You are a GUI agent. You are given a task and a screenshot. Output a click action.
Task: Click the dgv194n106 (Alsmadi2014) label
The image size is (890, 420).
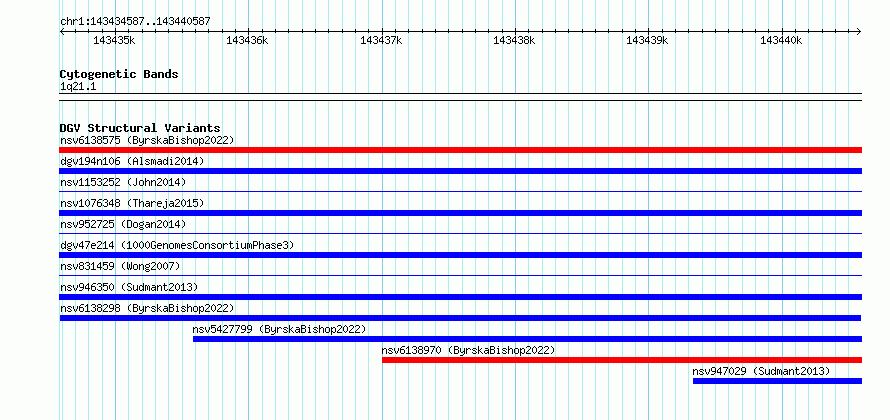tap(132, 161)
